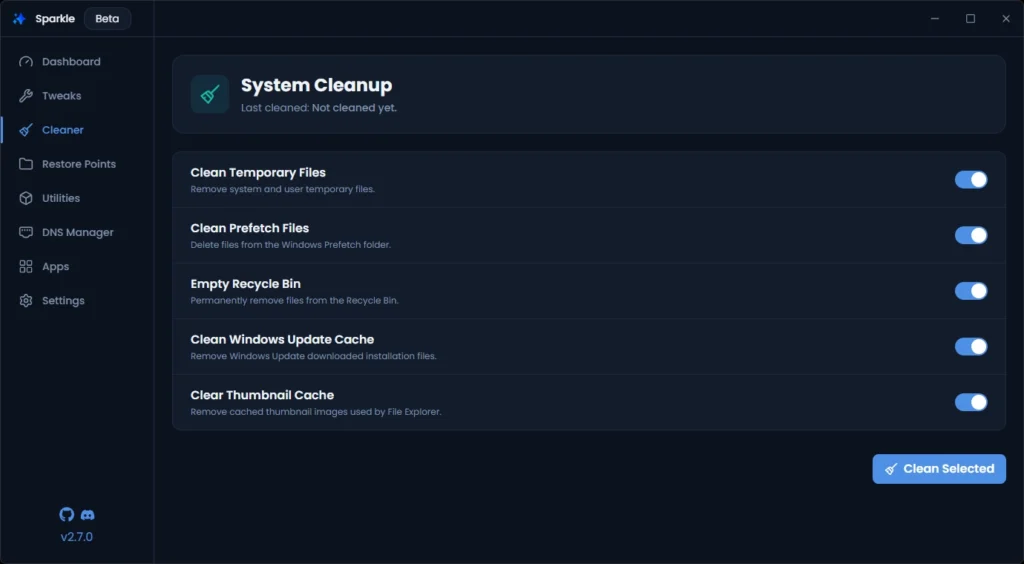Switch off Clean Windows Update Cache
Viewport: 1024px width, 564px height.
point(970,346)
